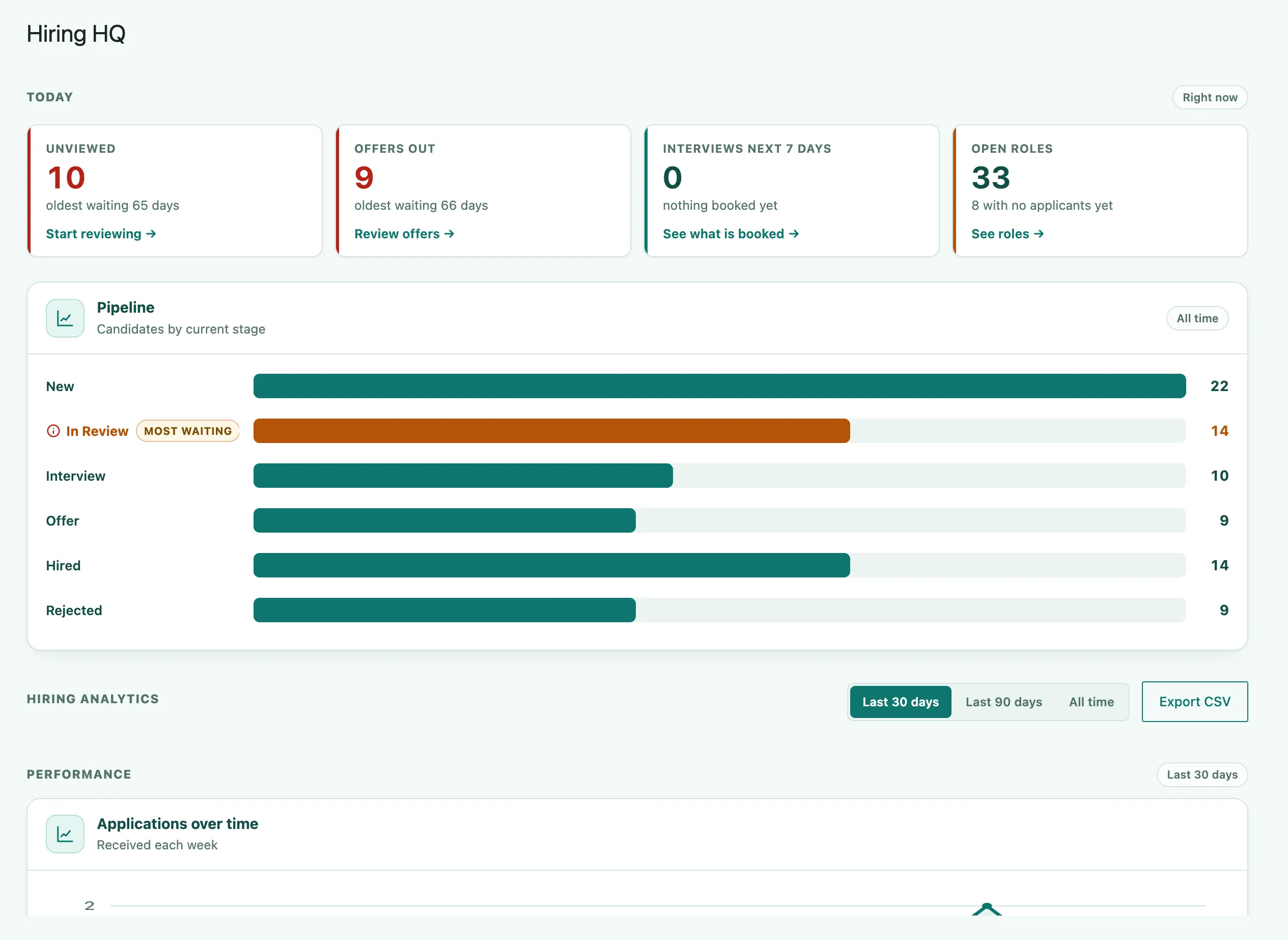Click the orange In Review bar
Image resolution: width=1288 pixels, height=940 pixels.
[551, 431]
